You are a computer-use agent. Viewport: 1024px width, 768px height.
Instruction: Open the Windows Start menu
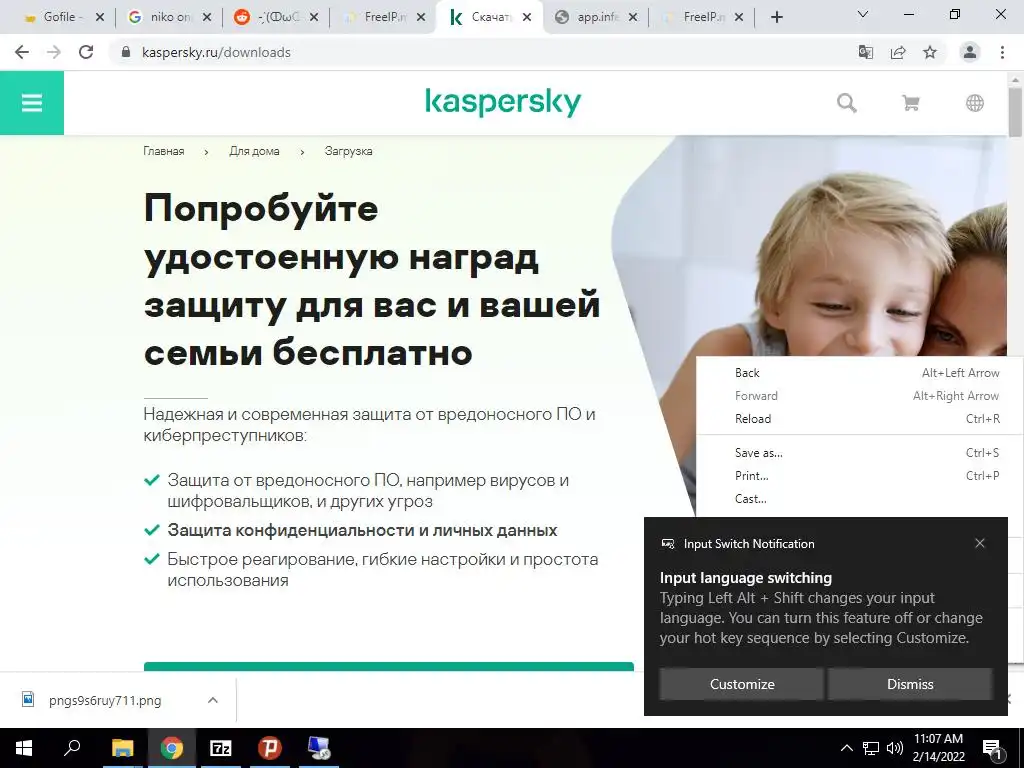(x=24, y=748)
